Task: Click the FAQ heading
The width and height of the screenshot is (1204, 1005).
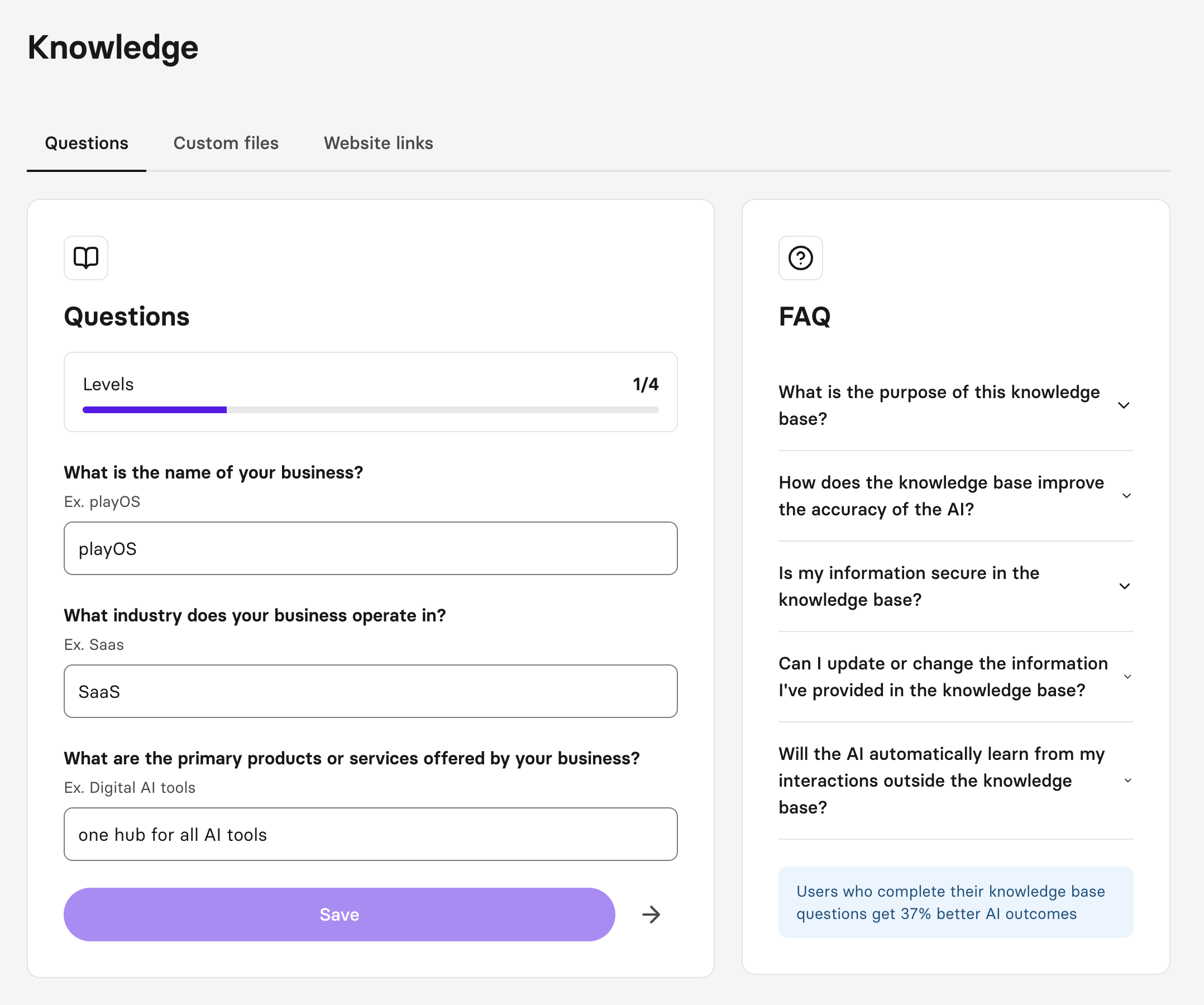Action: point(804,317)
